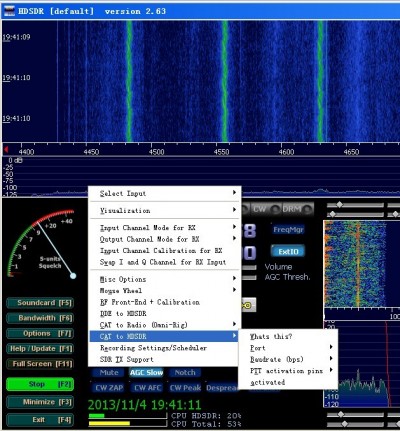Enable CW AFC
This screenshot has height=431, width=400.
pos(147,388)
